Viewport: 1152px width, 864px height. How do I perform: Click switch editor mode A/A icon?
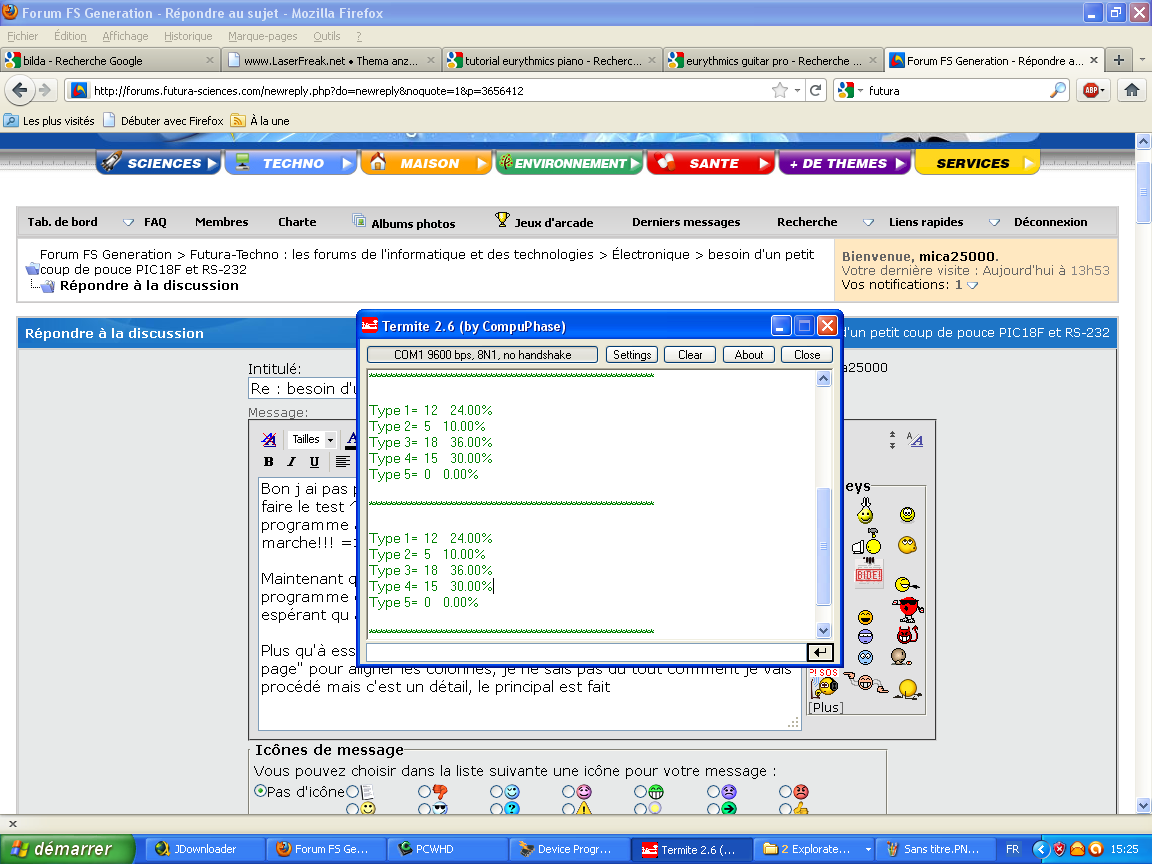[x=915, y=439]
